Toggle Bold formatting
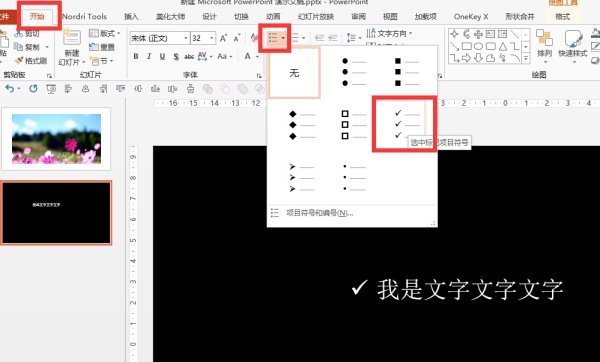Image resolution: width=600 pixels, height=362 pixels. (x=136, y=56)
